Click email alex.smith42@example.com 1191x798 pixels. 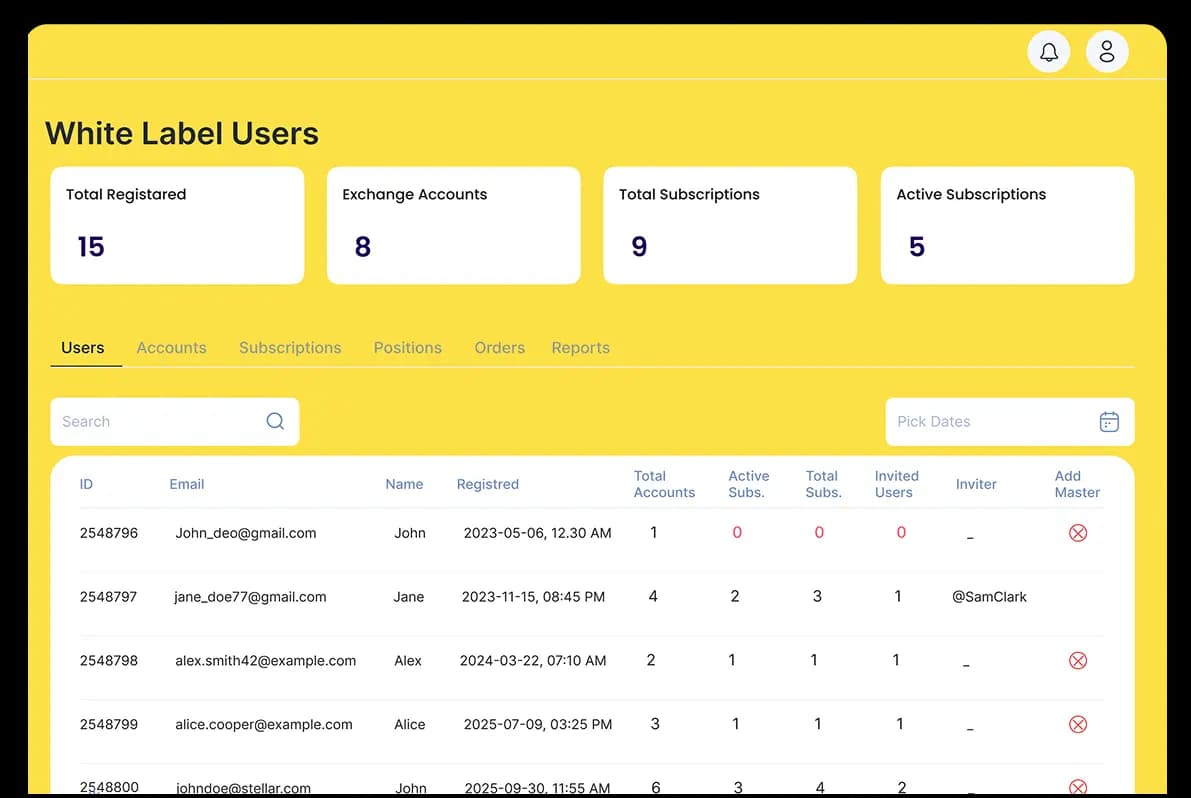pos(265,661)
